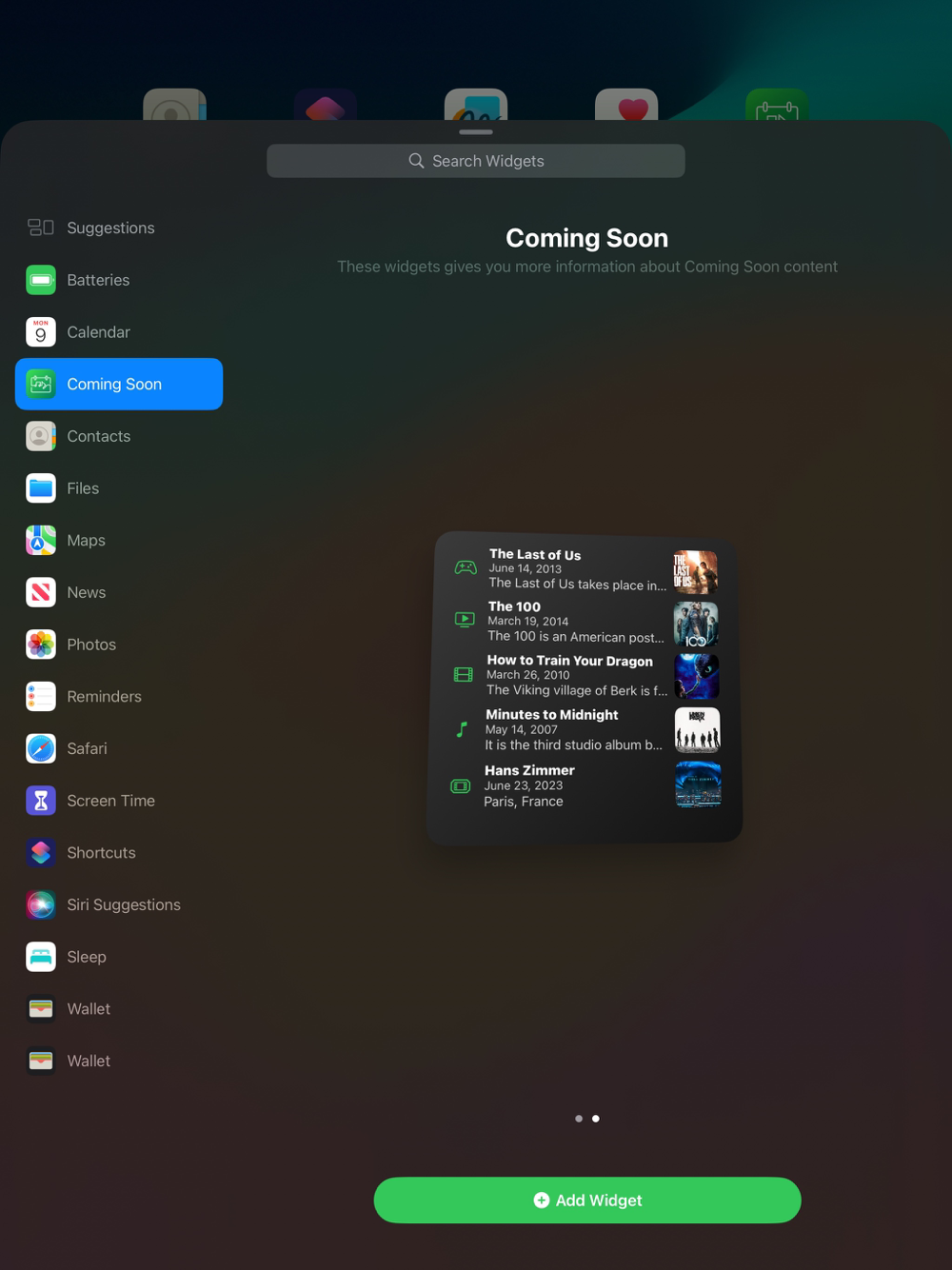
Task: Click Hans Zimmer concert thumbnail
Action: (x=698, y=784)
